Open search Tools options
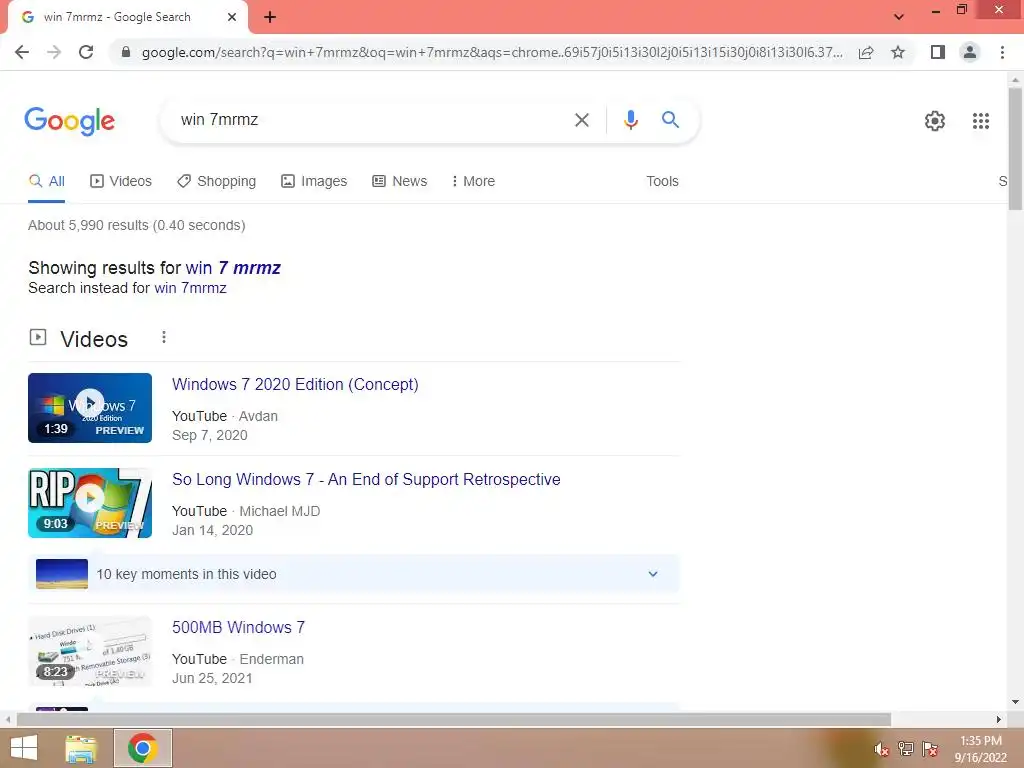Screen dimensions: 1024x768 [x=662, y=181]
